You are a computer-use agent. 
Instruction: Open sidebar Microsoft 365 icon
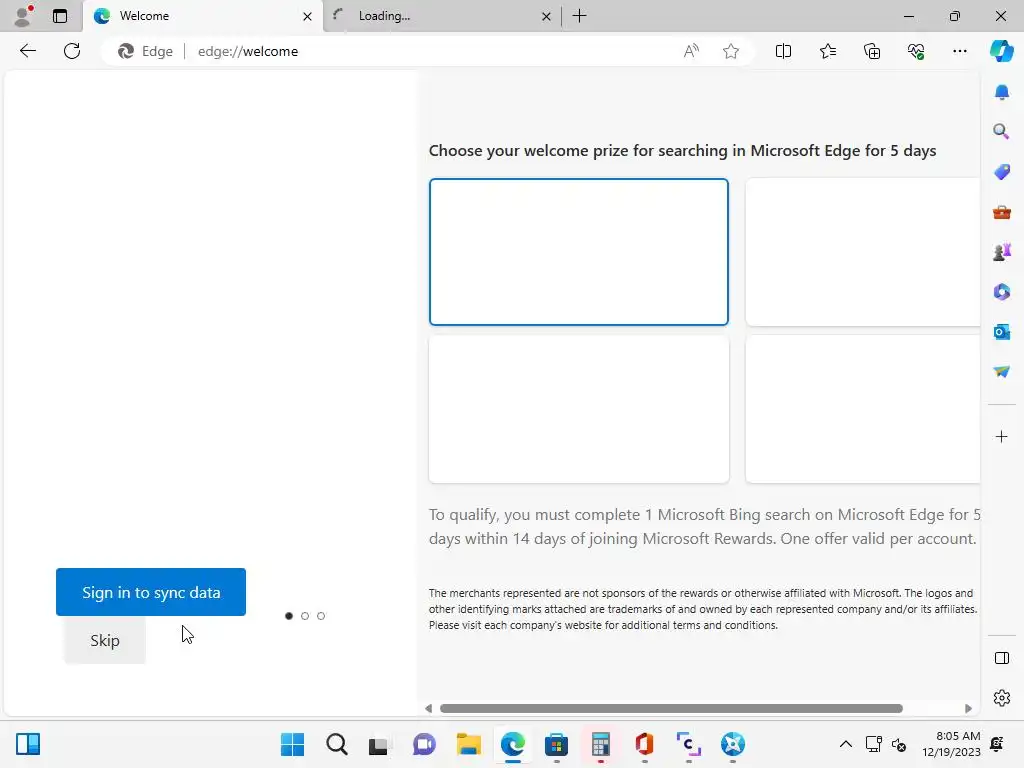pyautogui.click(x=1002, y=292)
